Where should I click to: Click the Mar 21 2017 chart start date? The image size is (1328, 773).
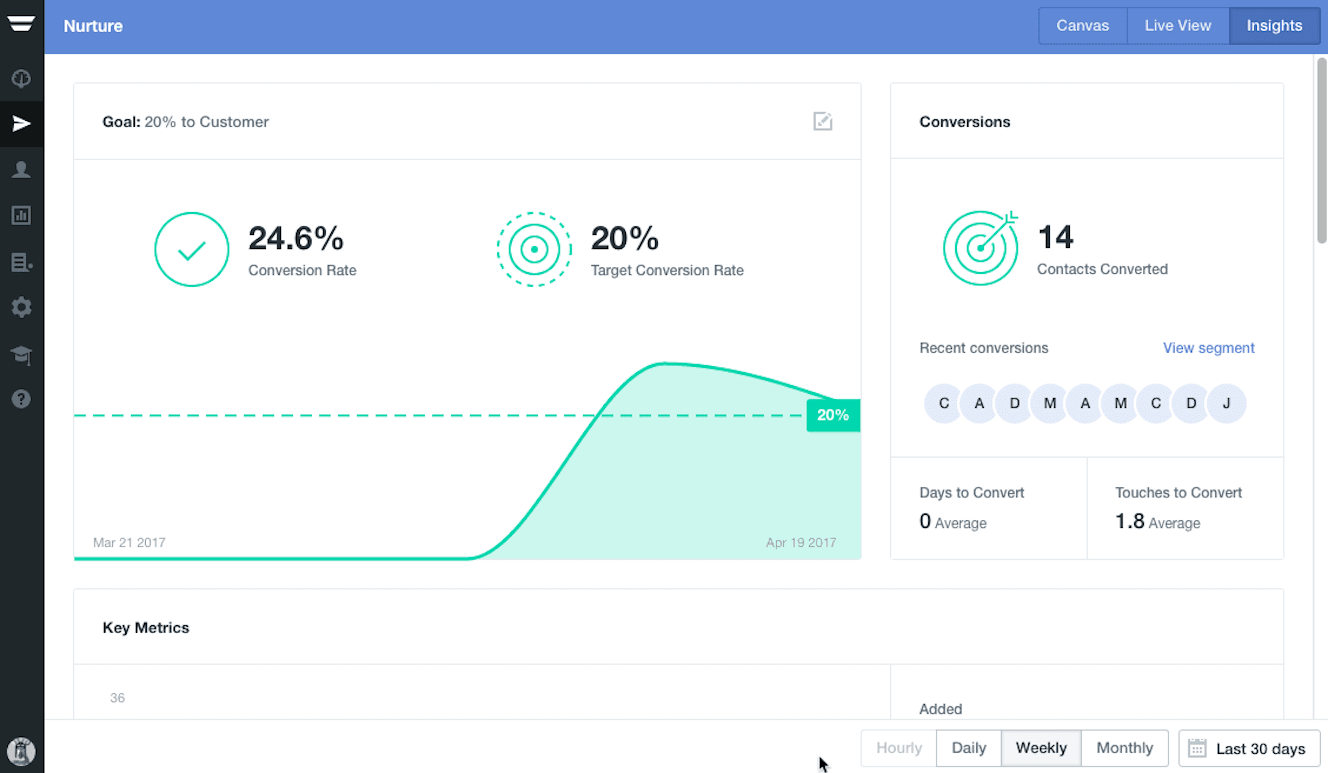tap(129, 543)
